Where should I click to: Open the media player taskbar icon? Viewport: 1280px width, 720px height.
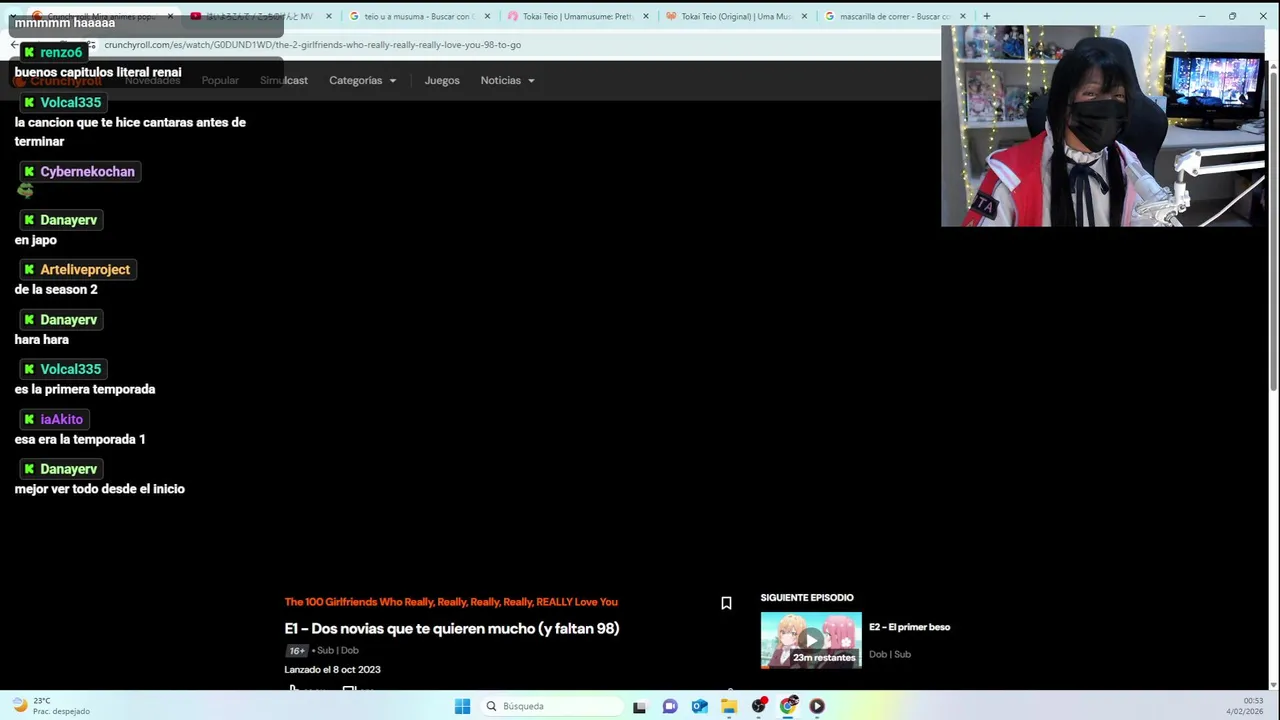pyautogui.click(x=817, y=706)
